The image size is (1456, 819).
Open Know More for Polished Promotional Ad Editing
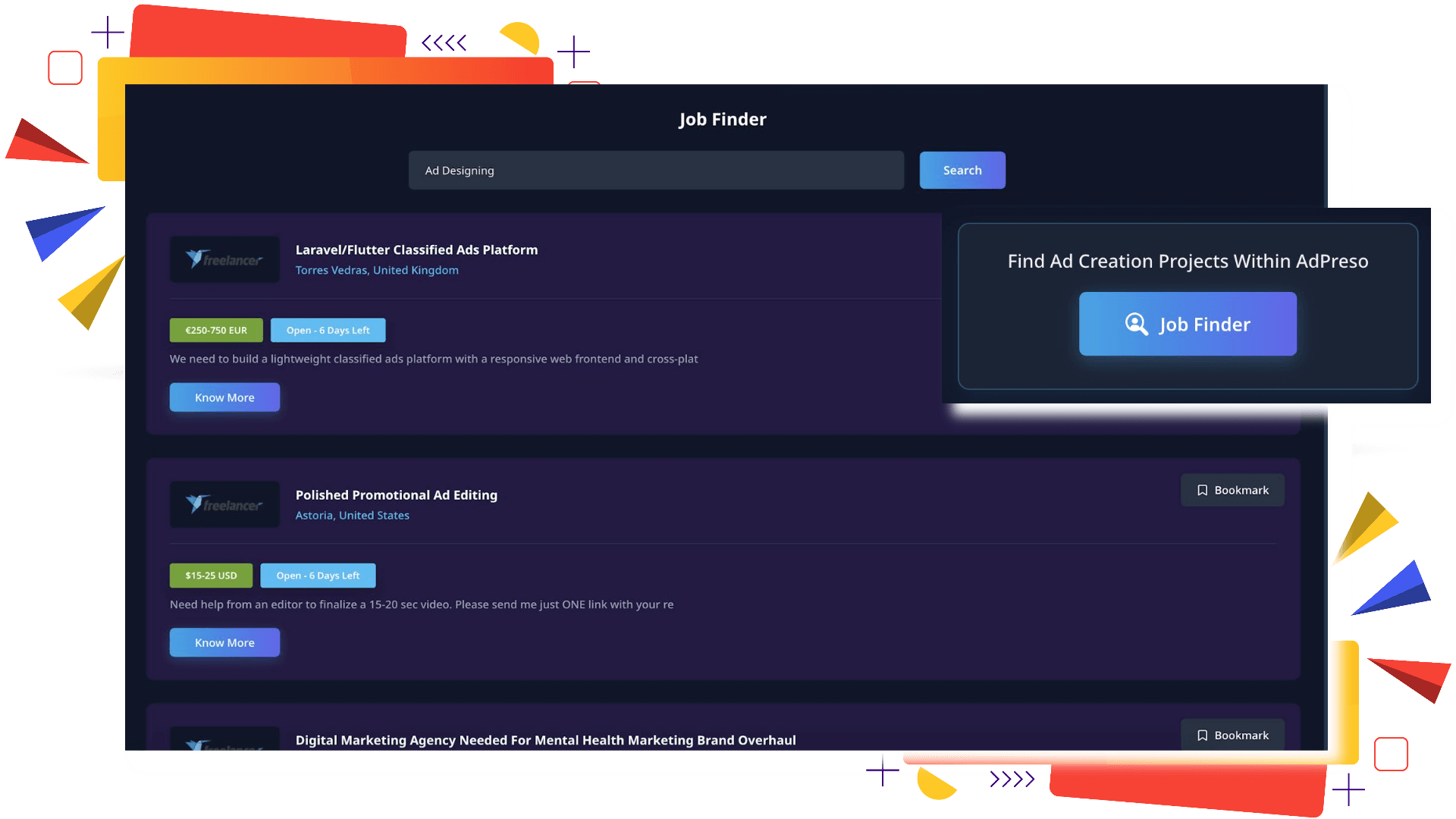tap(224, 642)
